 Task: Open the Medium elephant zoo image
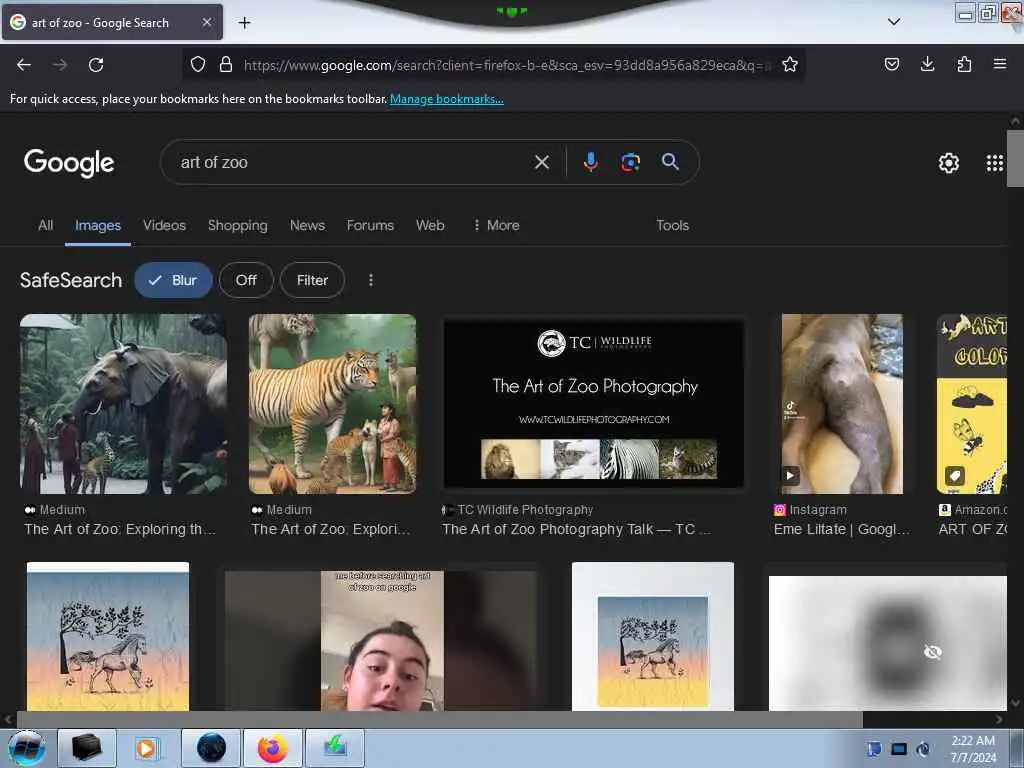123,404
